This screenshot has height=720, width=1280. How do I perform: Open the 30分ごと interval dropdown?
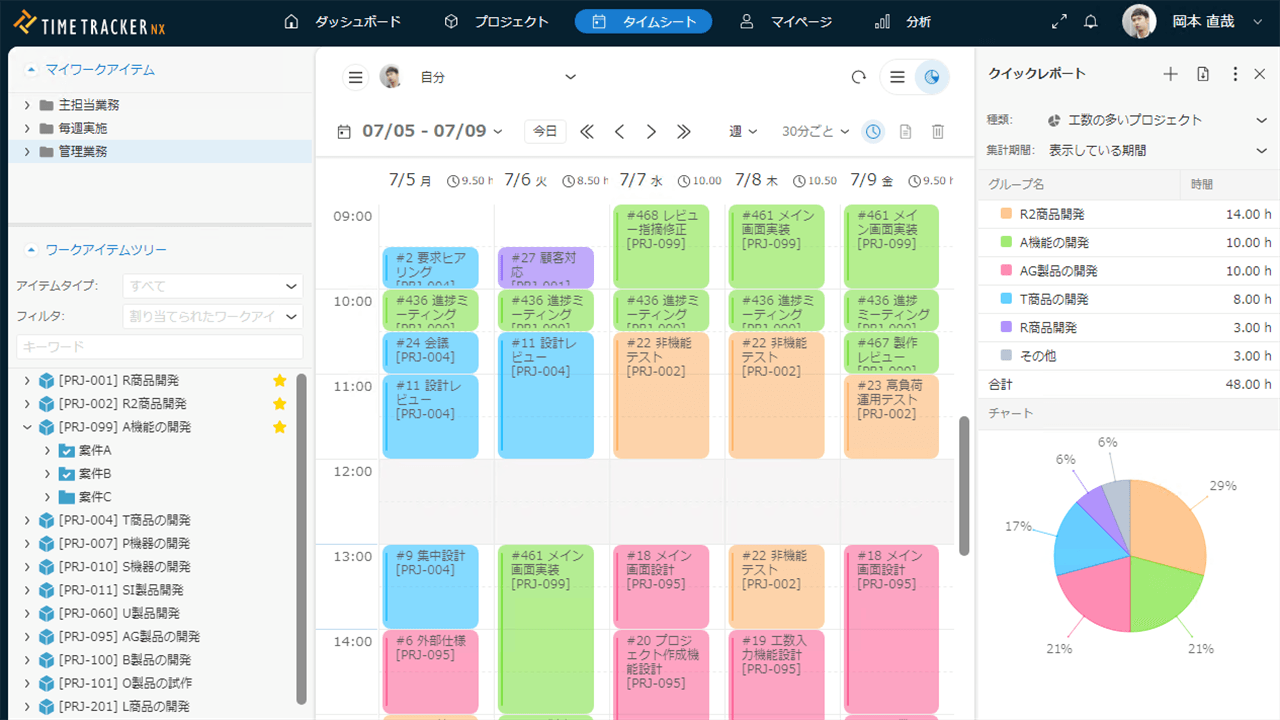tap(815, 131)
